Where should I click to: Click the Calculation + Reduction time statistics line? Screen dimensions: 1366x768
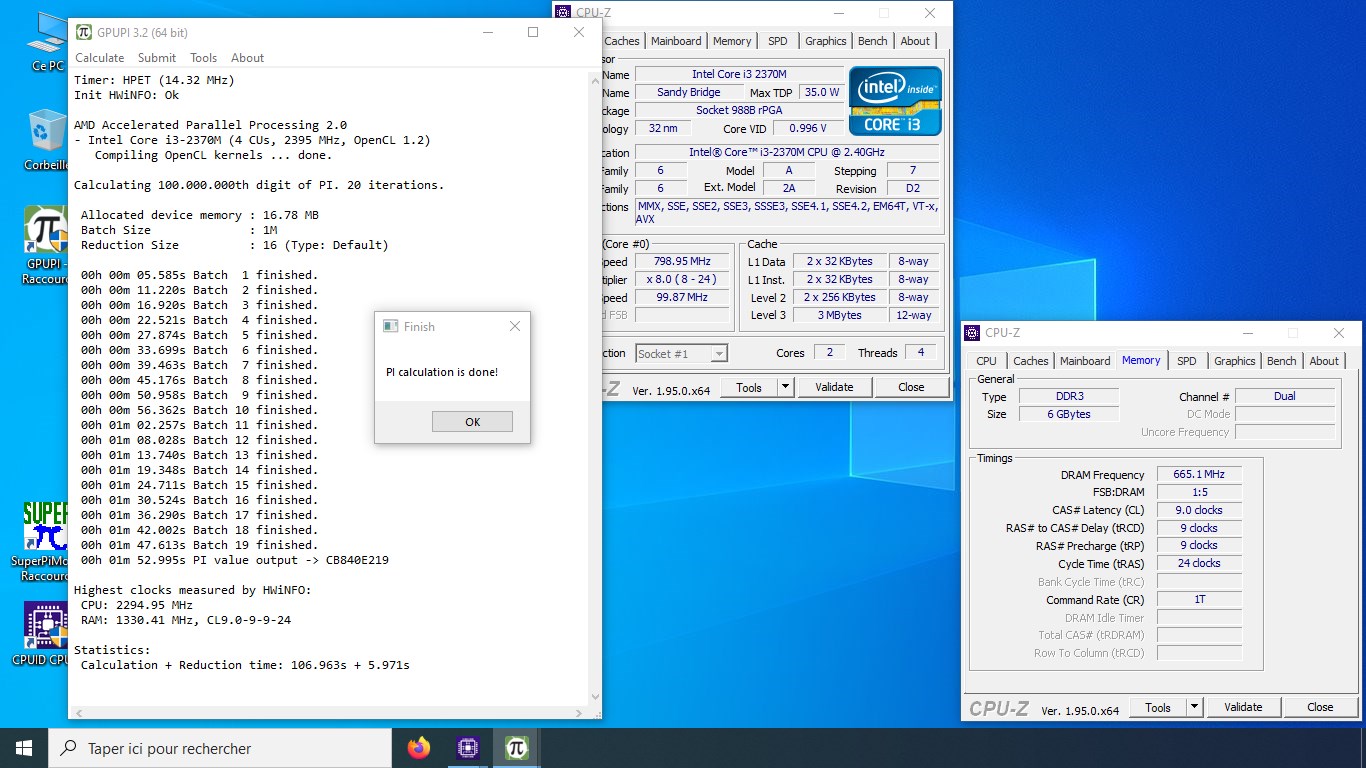click(245, 665)
